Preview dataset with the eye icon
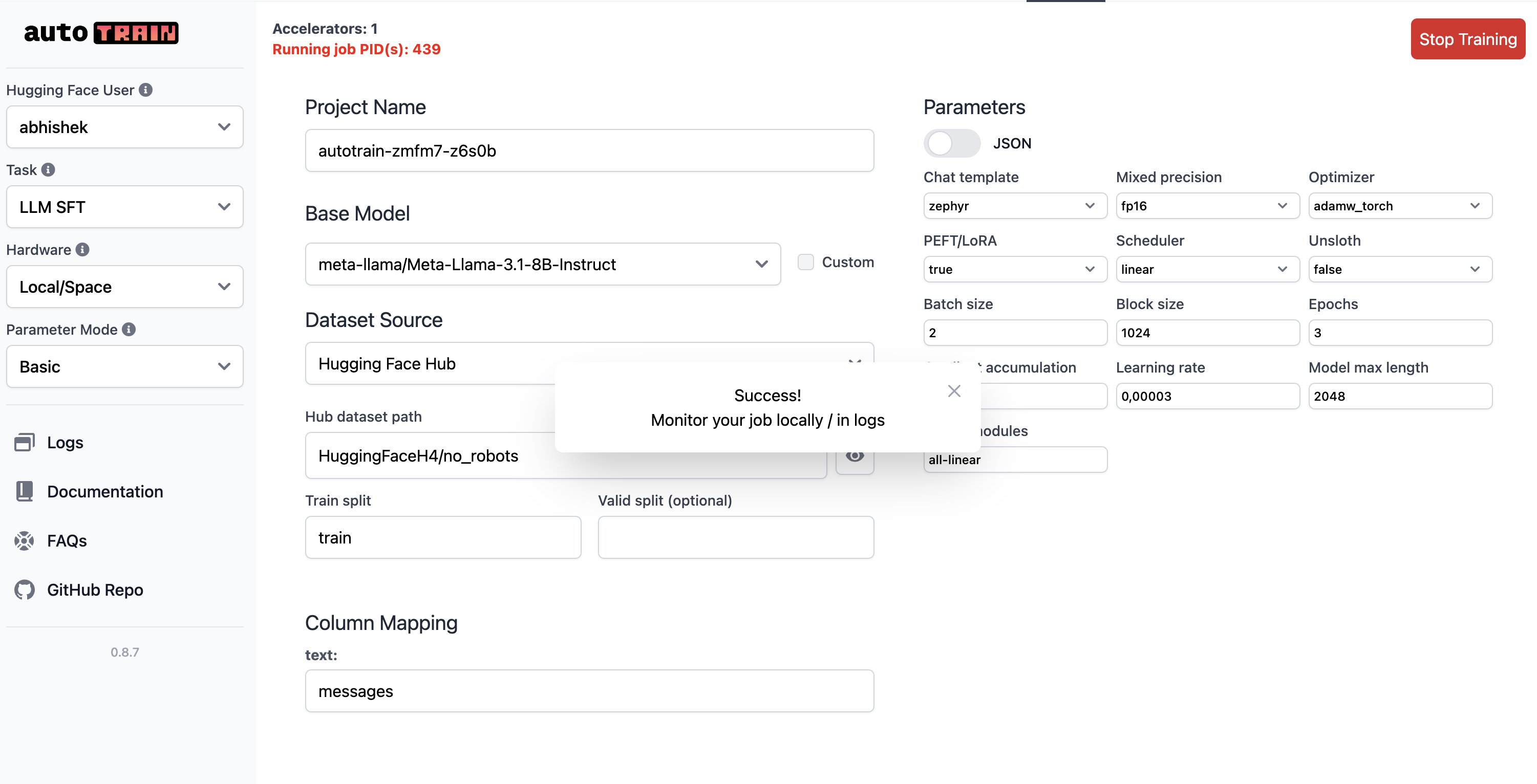The width and height of the screenshot is (1537, 784). coord(855,456)
